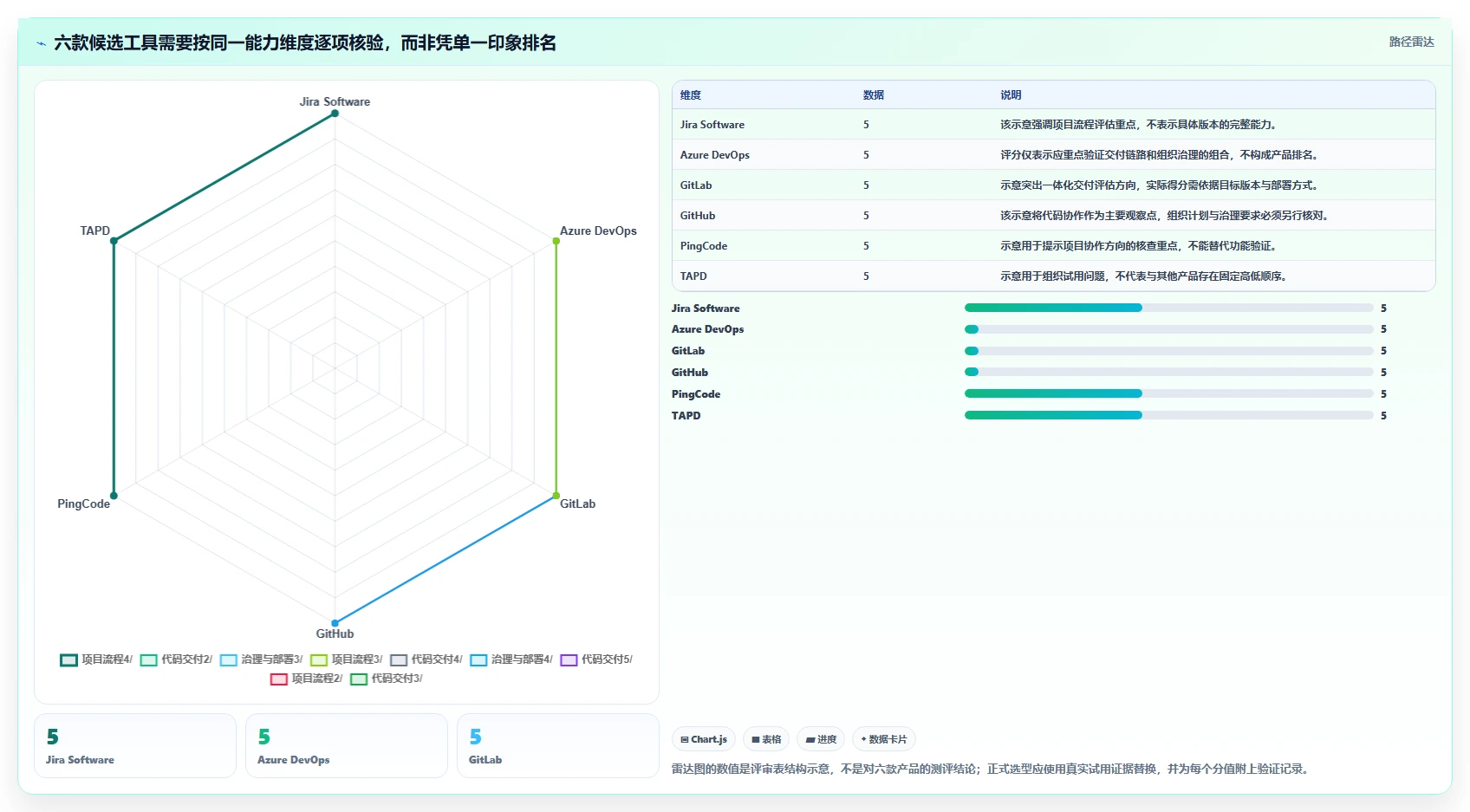Click the TAPD radar axis label
This screenshot has width=1470, height=812.
coord(95,231)
